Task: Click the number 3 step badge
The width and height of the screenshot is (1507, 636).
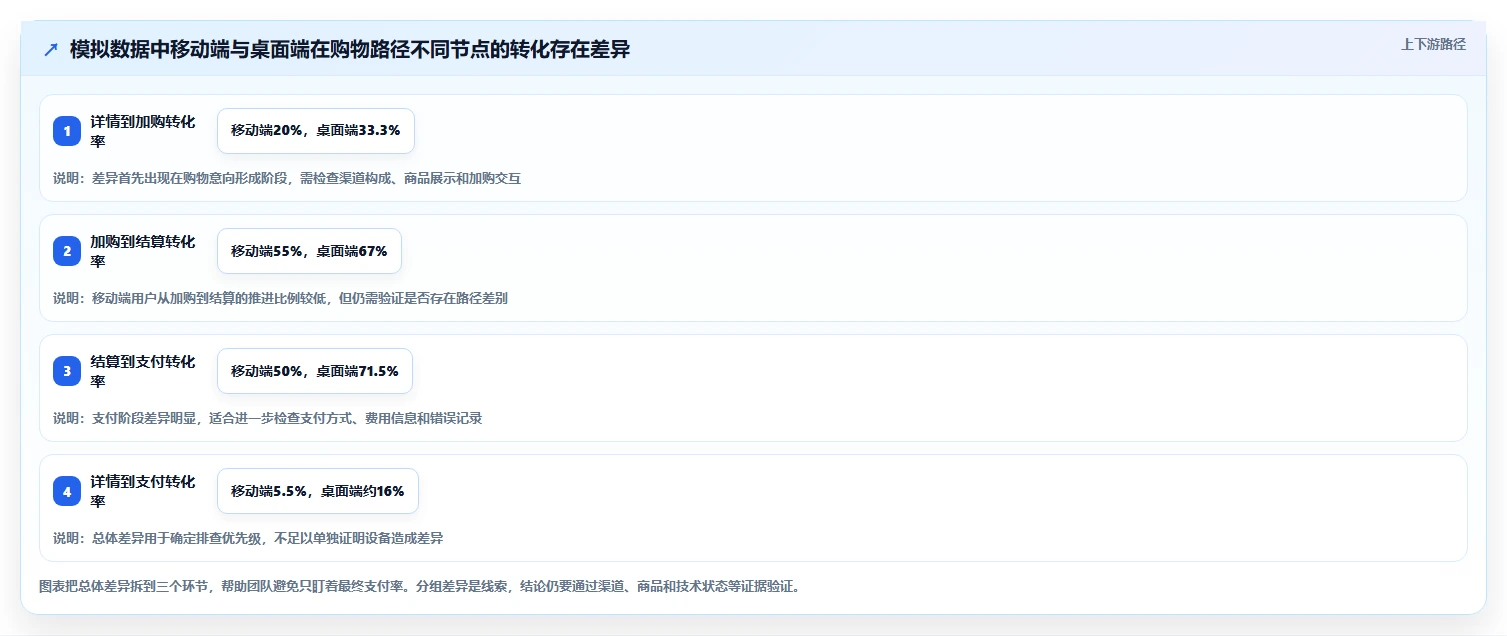Action: [67, 371]
